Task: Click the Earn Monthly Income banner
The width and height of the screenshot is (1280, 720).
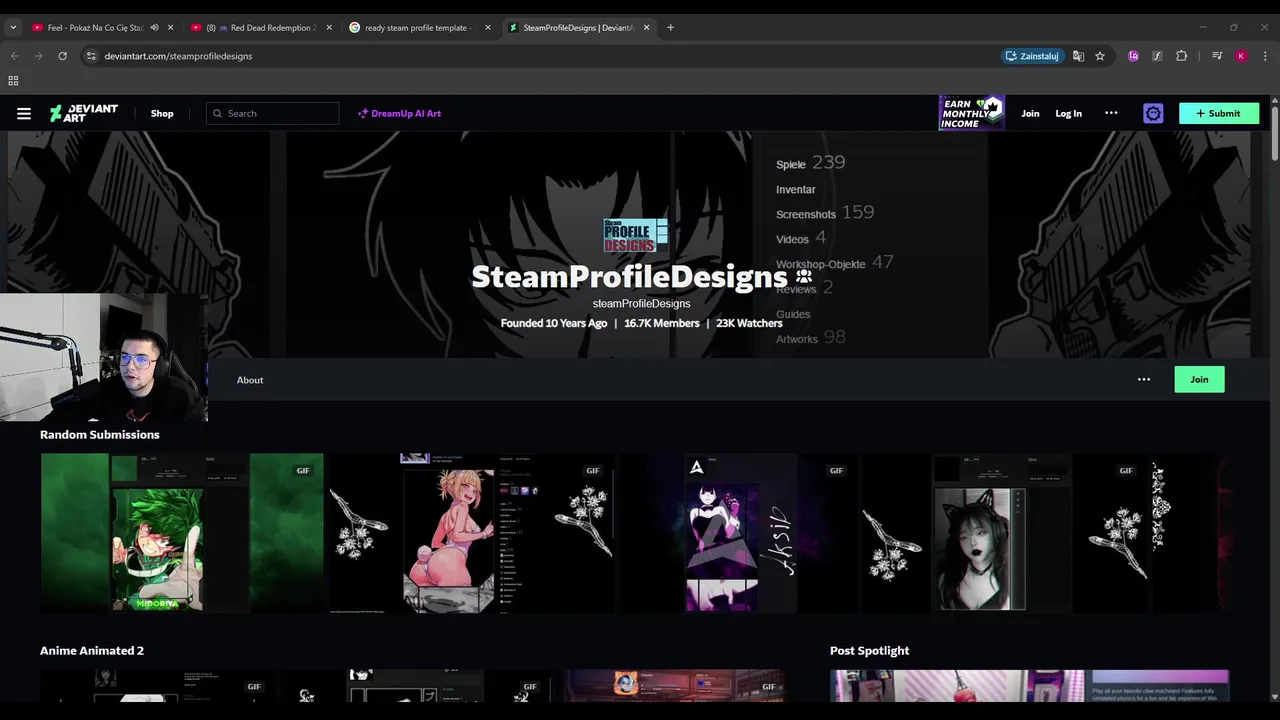Action: pos(971,113)
